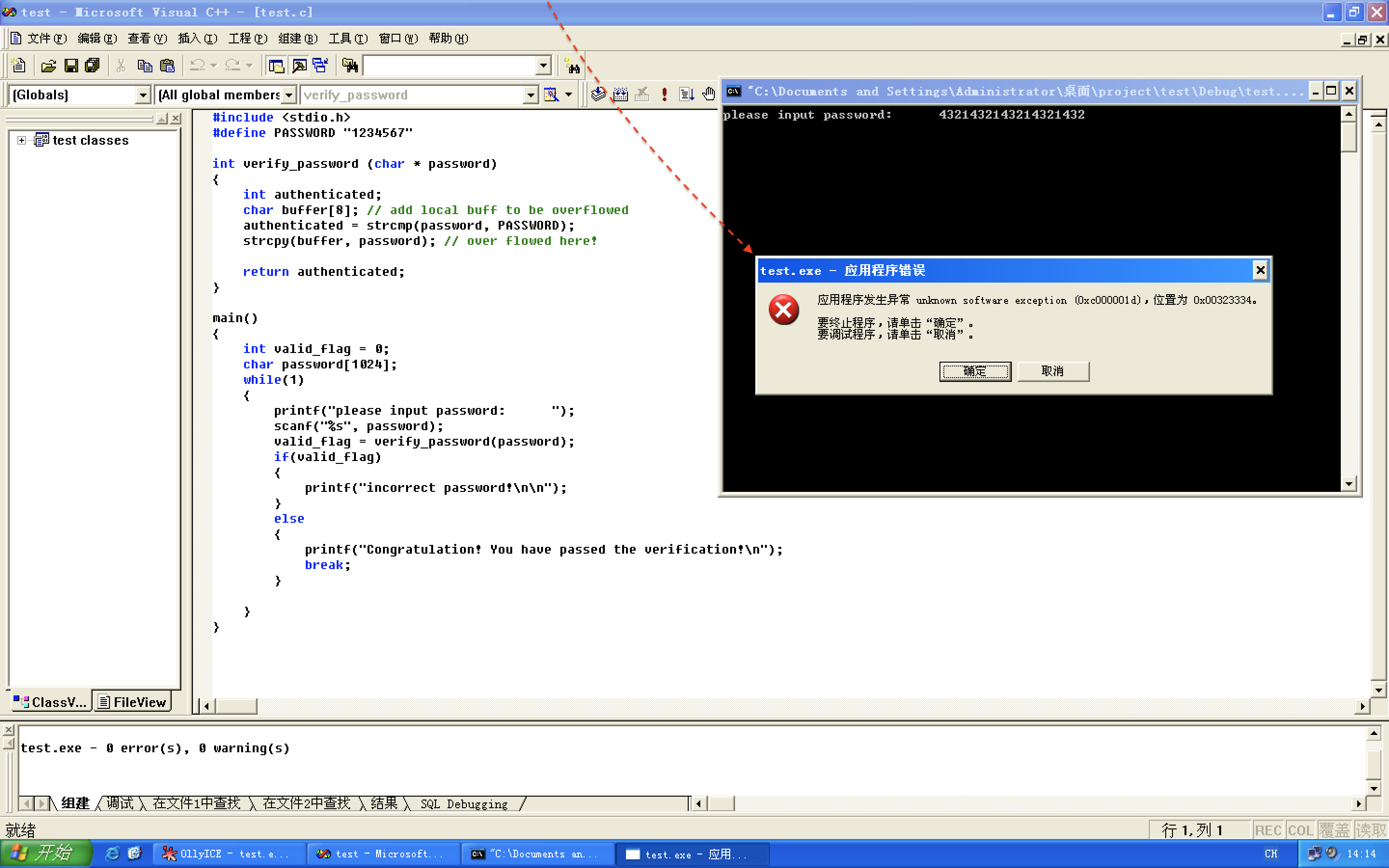Toggle the Workspace window icon
This screenshot has width=1389, height=868.
click(276, 66)
